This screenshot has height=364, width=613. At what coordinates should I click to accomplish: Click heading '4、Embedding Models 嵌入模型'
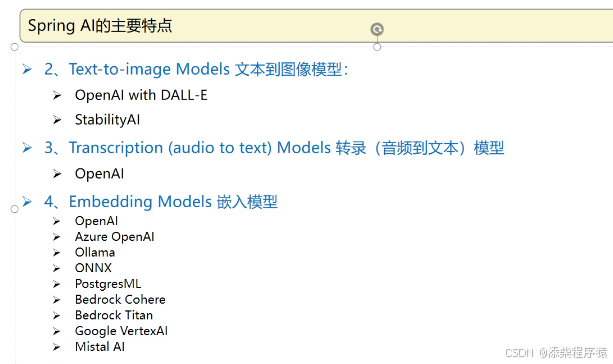pos(161,202)
